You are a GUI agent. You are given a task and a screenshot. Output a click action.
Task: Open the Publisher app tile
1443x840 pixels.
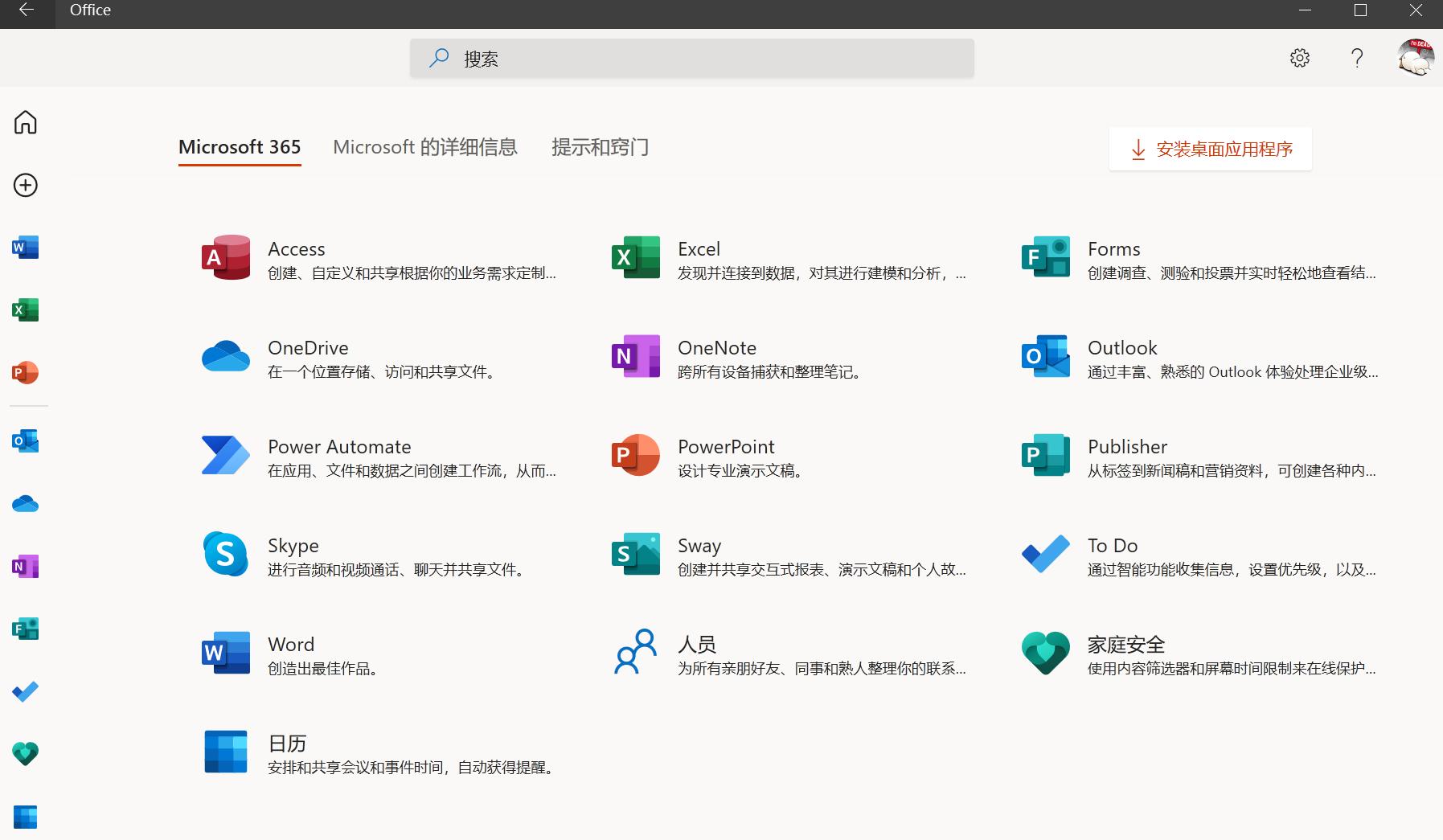1198,457
